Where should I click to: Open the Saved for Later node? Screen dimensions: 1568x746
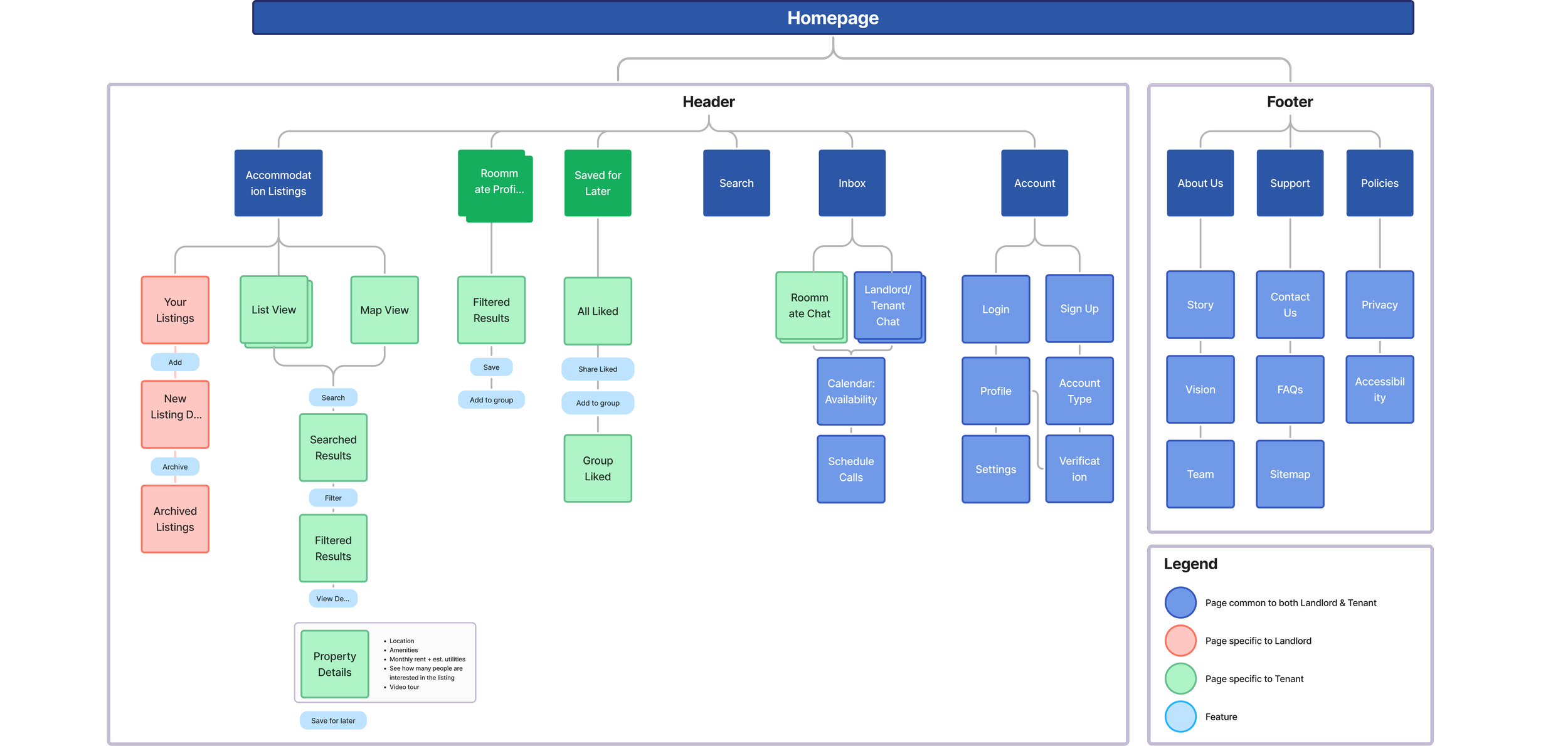597,183
